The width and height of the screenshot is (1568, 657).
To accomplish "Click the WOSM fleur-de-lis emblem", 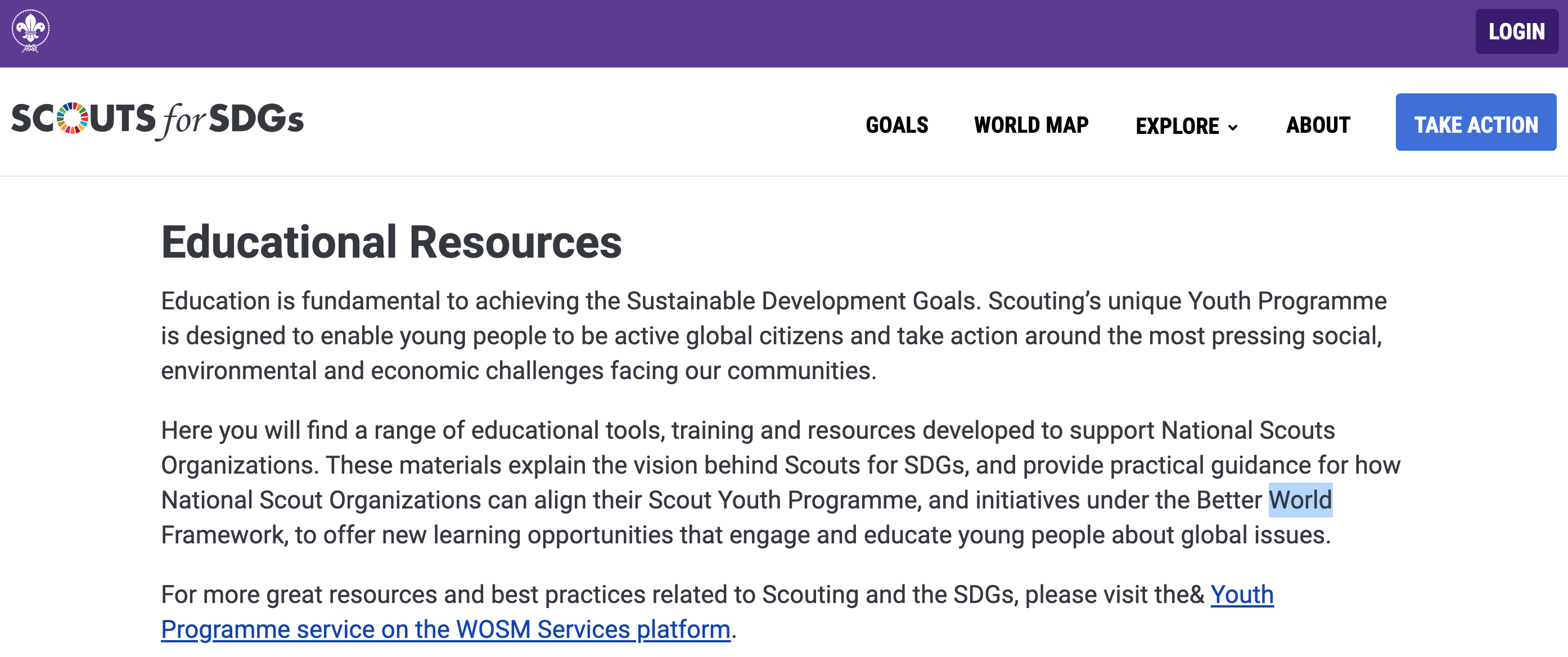I will [x=31, y=28].
